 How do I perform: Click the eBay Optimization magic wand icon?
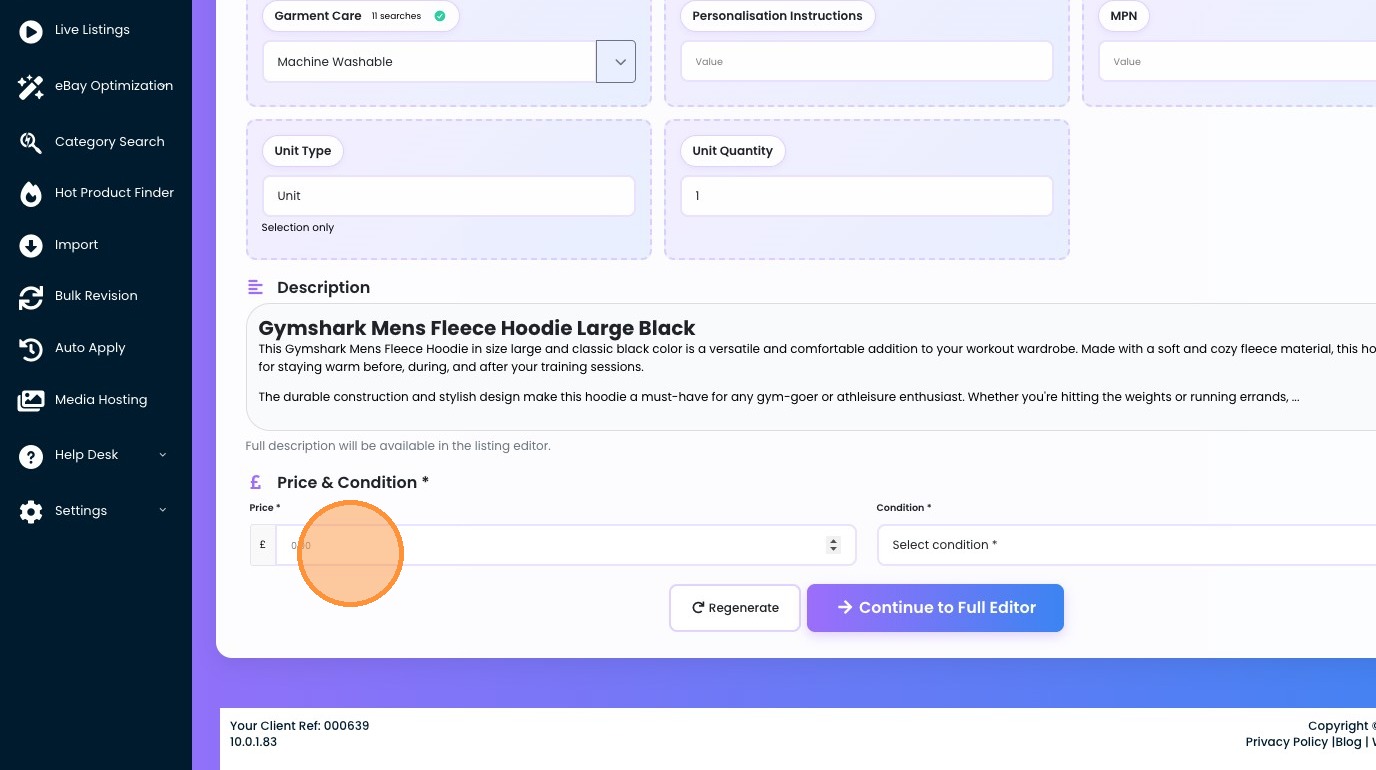click(31, 87)
